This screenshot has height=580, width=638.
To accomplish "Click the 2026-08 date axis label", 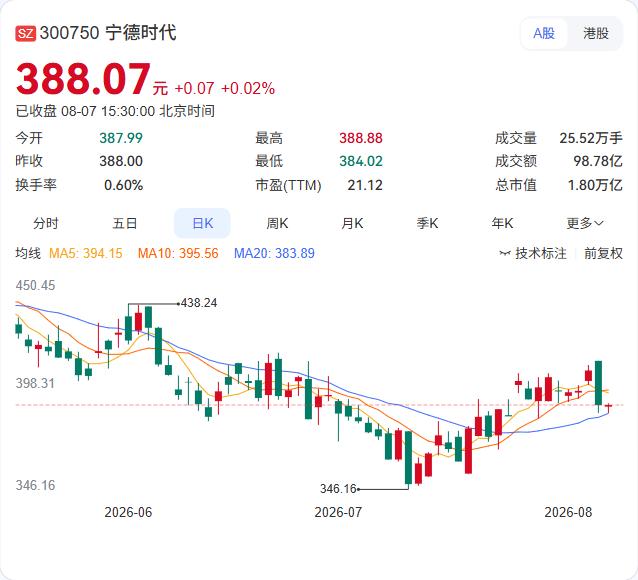I will click(x=568, y=512).
